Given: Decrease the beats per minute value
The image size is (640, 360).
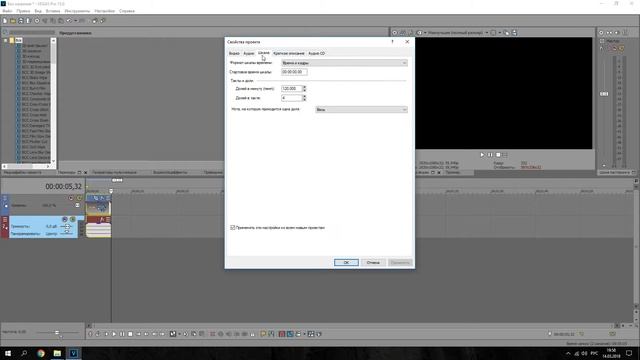Looking at the screenshot, I should tap(304, 90).
